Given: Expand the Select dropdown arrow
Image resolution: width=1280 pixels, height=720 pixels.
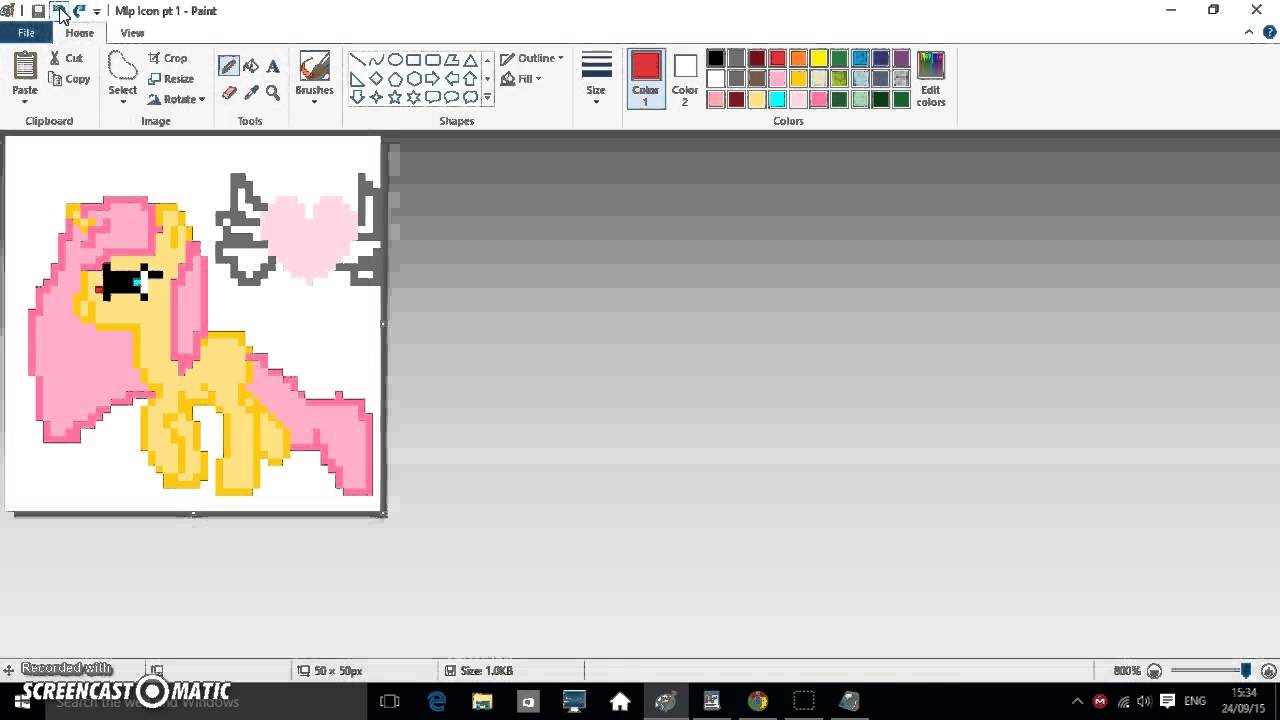Looking at the screenshot, I should [x=122, y=102].
